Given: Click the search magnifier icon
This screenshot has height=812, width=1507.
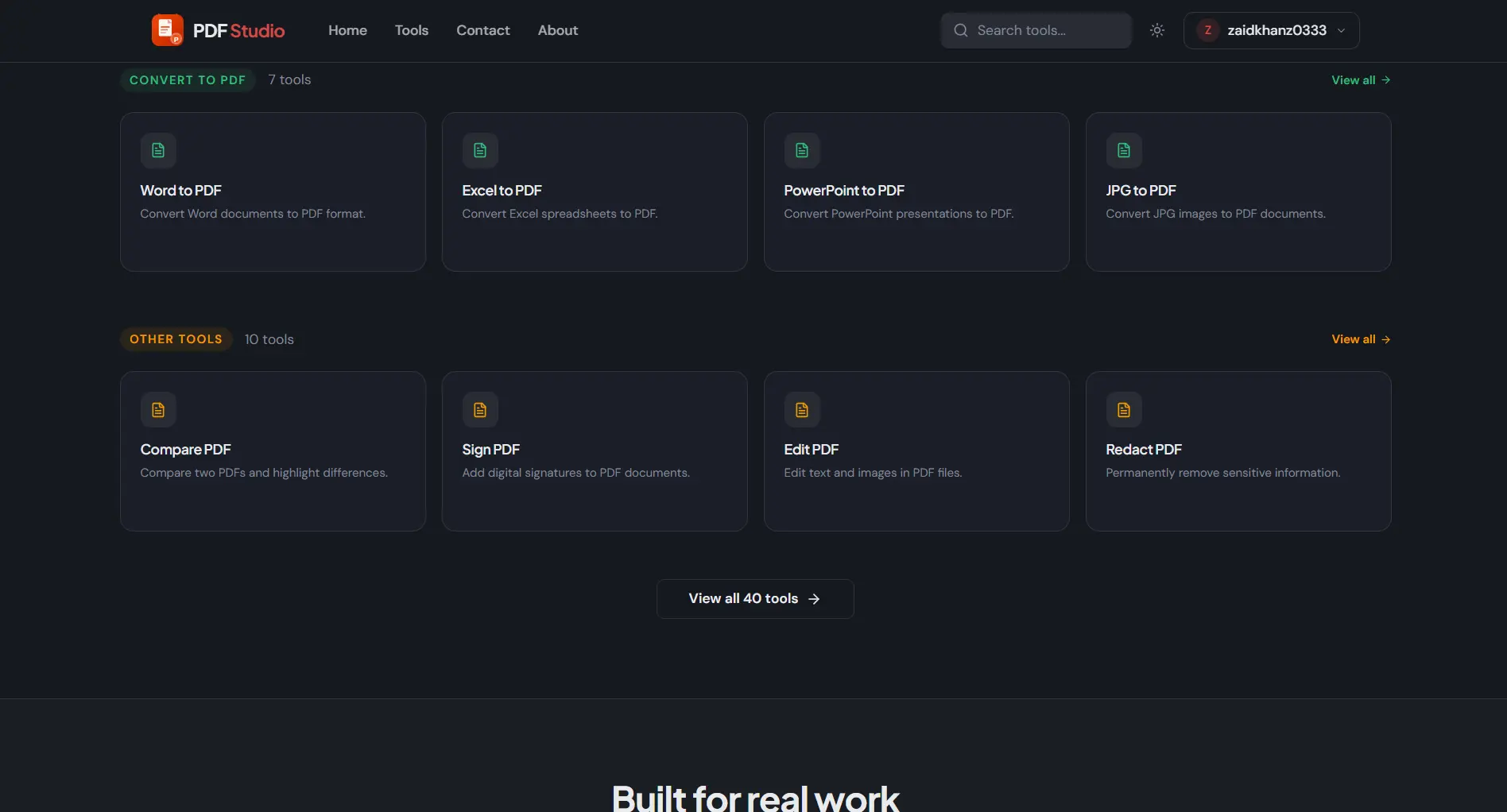Looking at the screenshot, I should (x=961, y=30).
